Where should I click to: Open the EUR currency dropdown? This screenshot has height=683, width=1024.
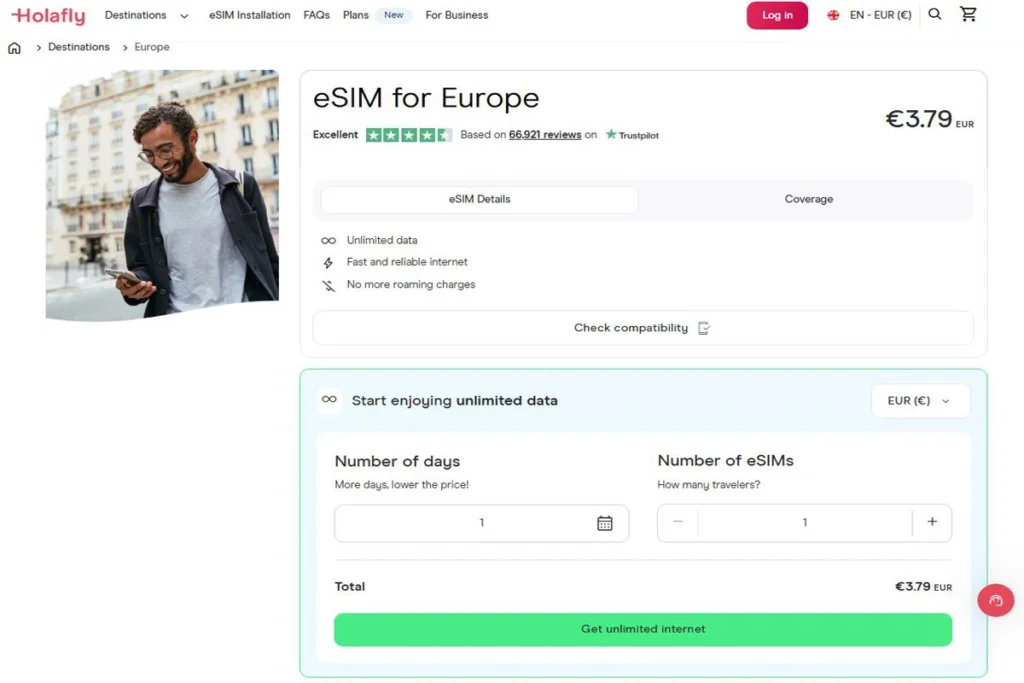919,400
